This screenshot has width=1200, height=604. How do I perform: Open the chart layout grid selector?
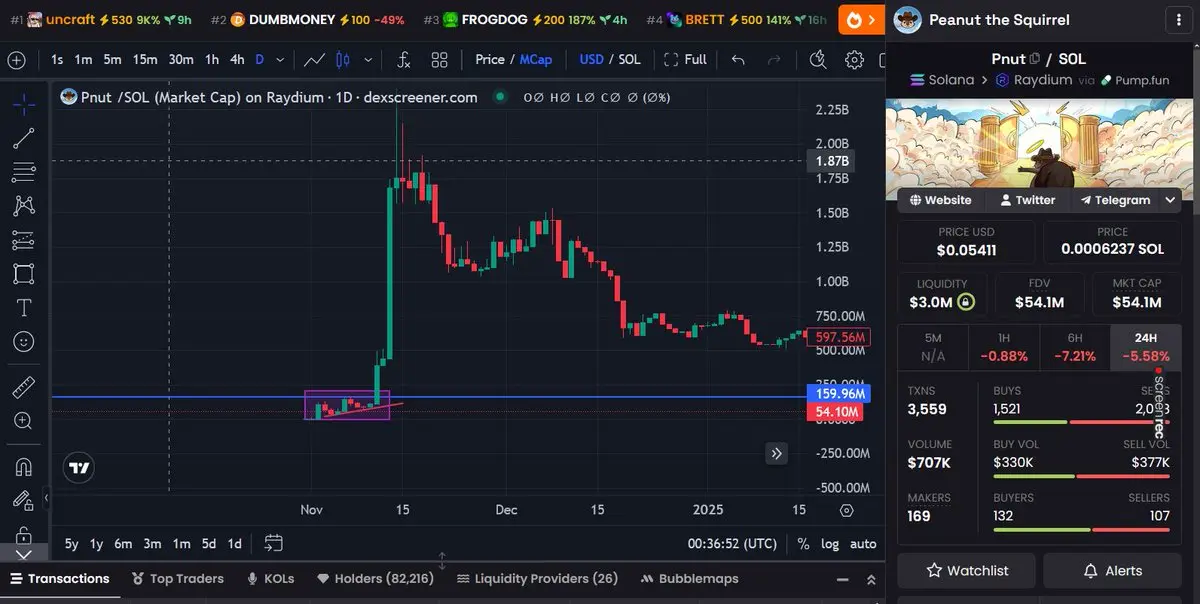pos(439,60)
